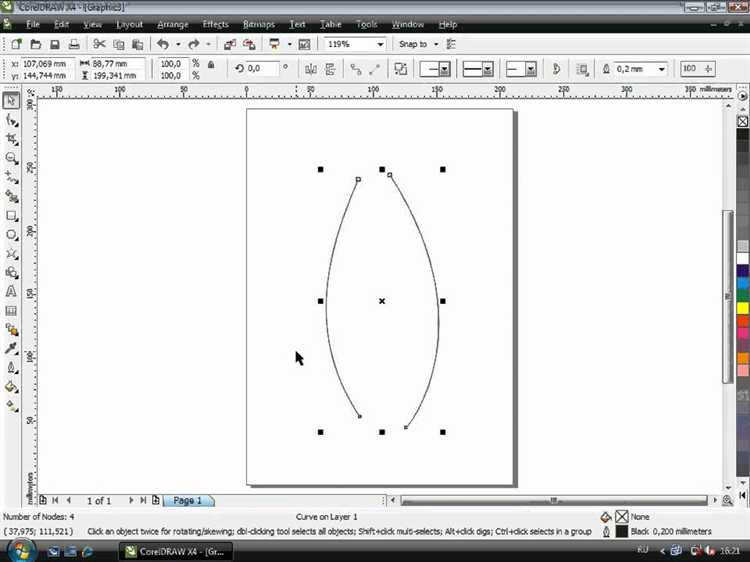Click Mirror vertically button

tap(330, 69)
